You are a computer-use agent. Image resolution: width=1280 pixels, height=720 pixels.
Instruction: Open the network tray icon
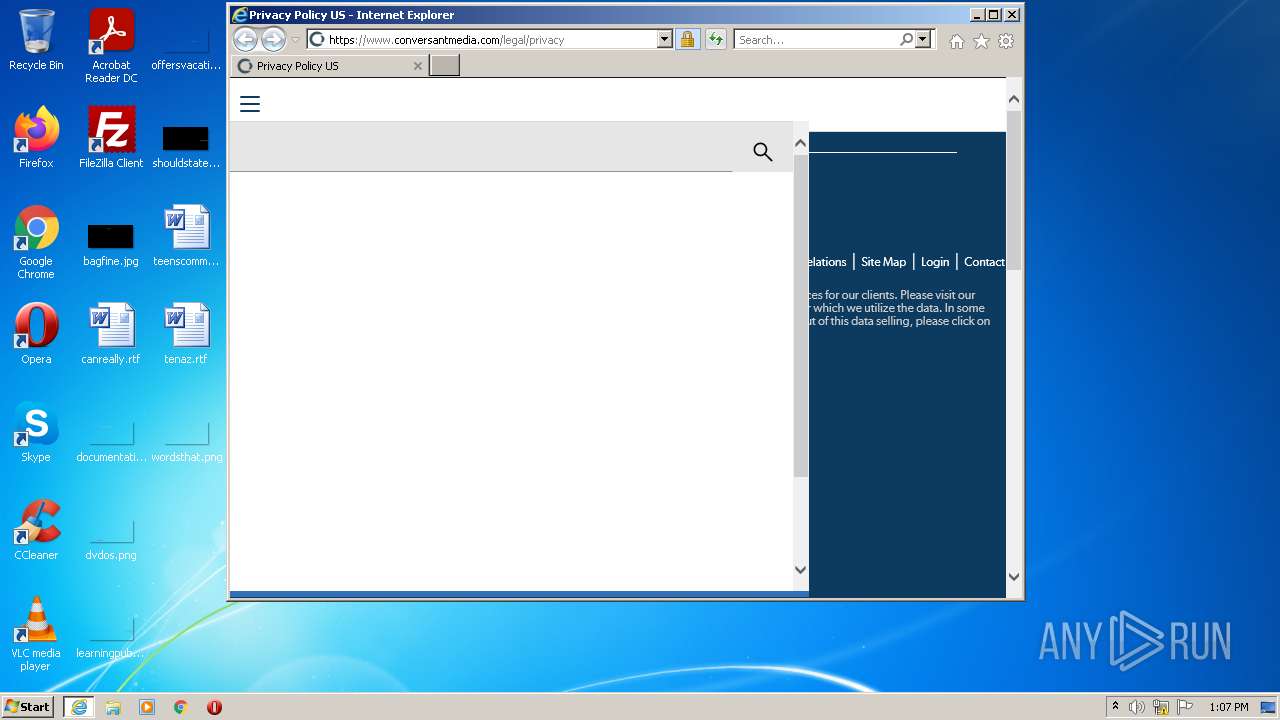[x=1161, y=707]
